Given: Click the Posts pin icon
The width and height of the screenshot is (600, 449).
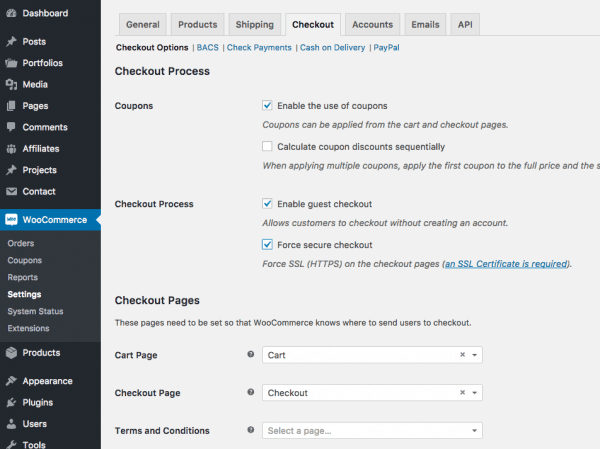Looking at the screenshot, I should [11, 42].
